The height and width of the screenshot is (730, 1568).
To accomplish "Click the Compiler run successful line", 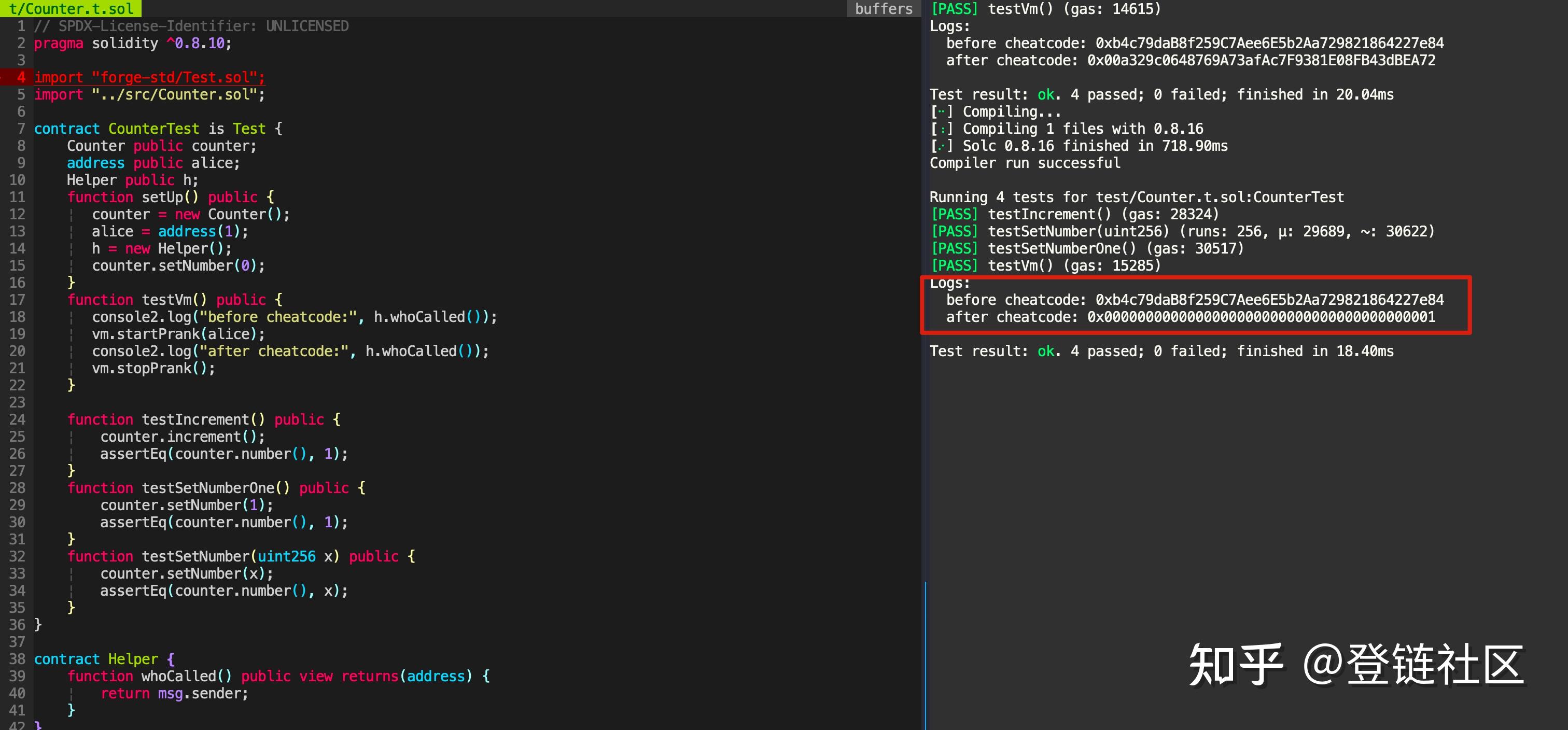I will (x=1025, y=163).
